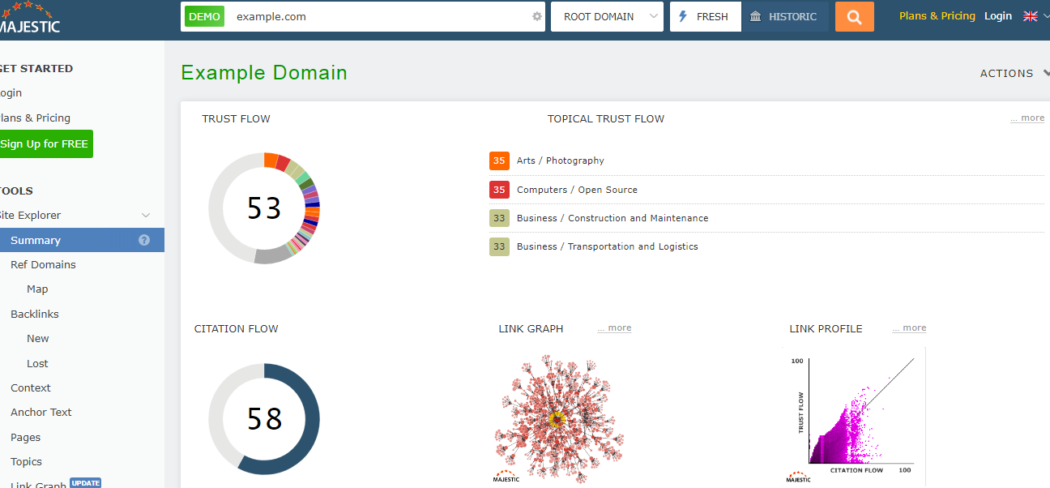Click red 35 Computers / Open Source swatch
Viewport: 1050px width, 488px height.
[499, 189]
